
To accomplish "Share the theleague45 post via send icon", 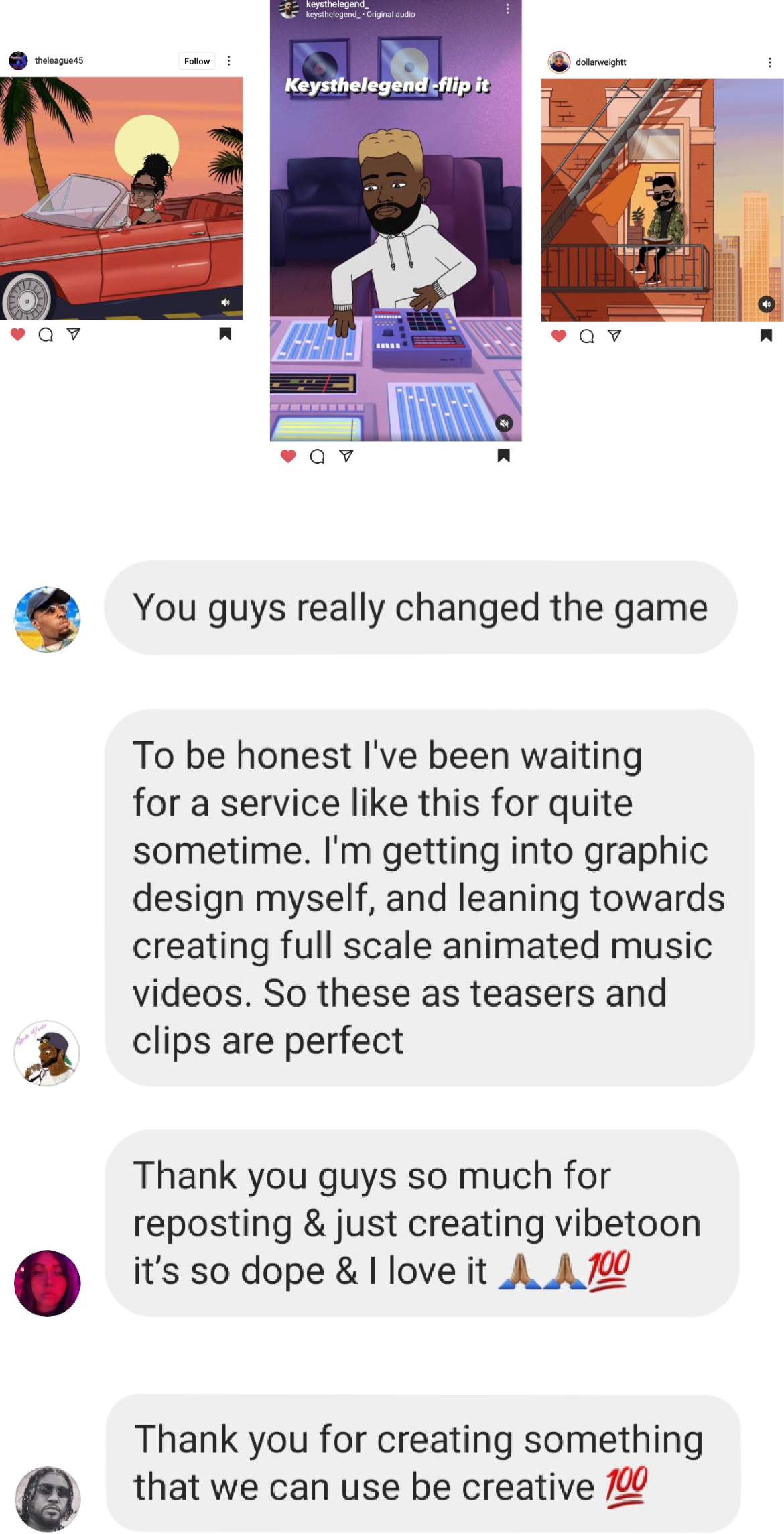I will click(74, 334).
